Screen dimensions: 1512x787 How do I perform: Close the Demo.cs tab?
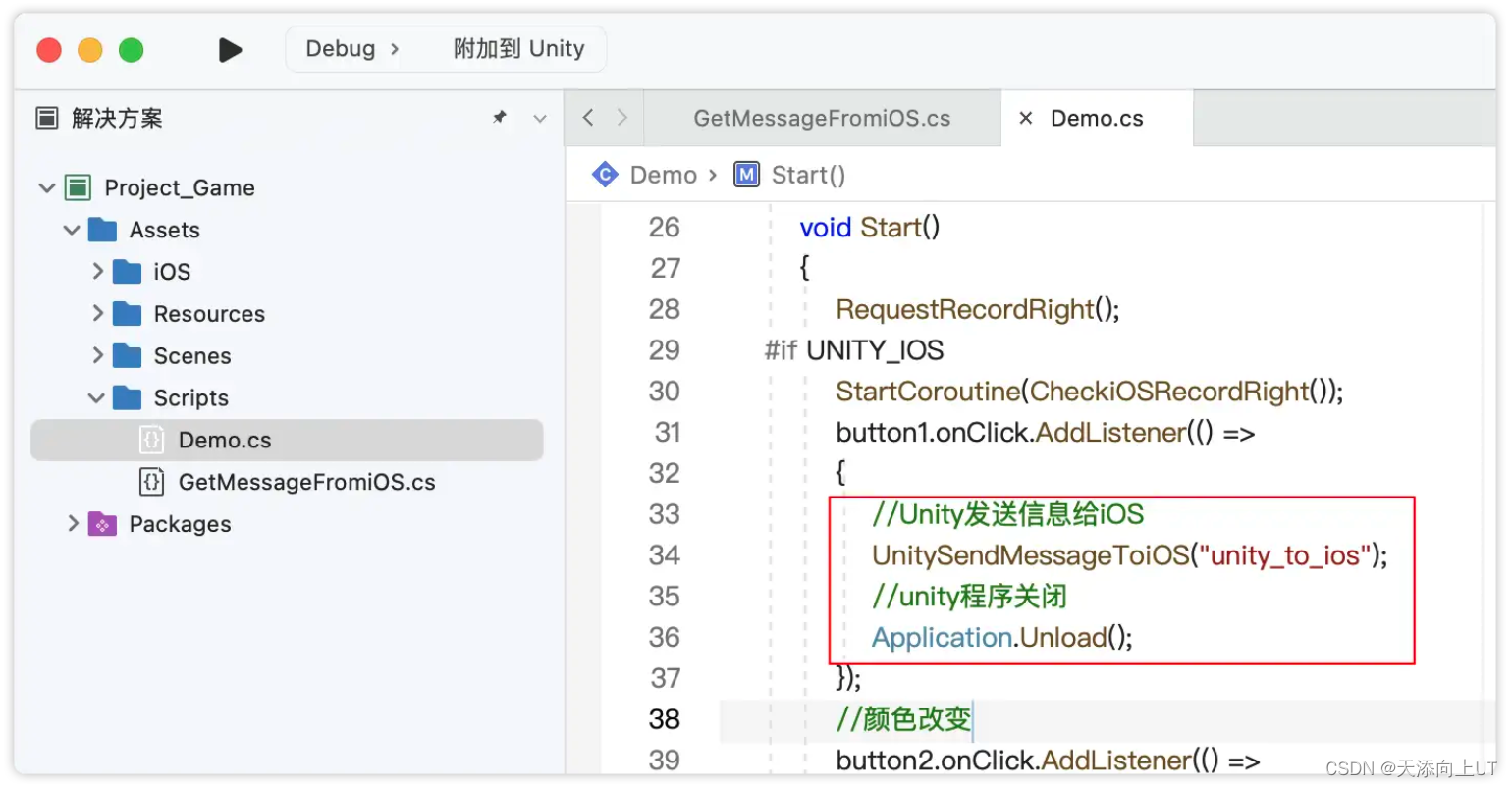tap(1026, 119)
